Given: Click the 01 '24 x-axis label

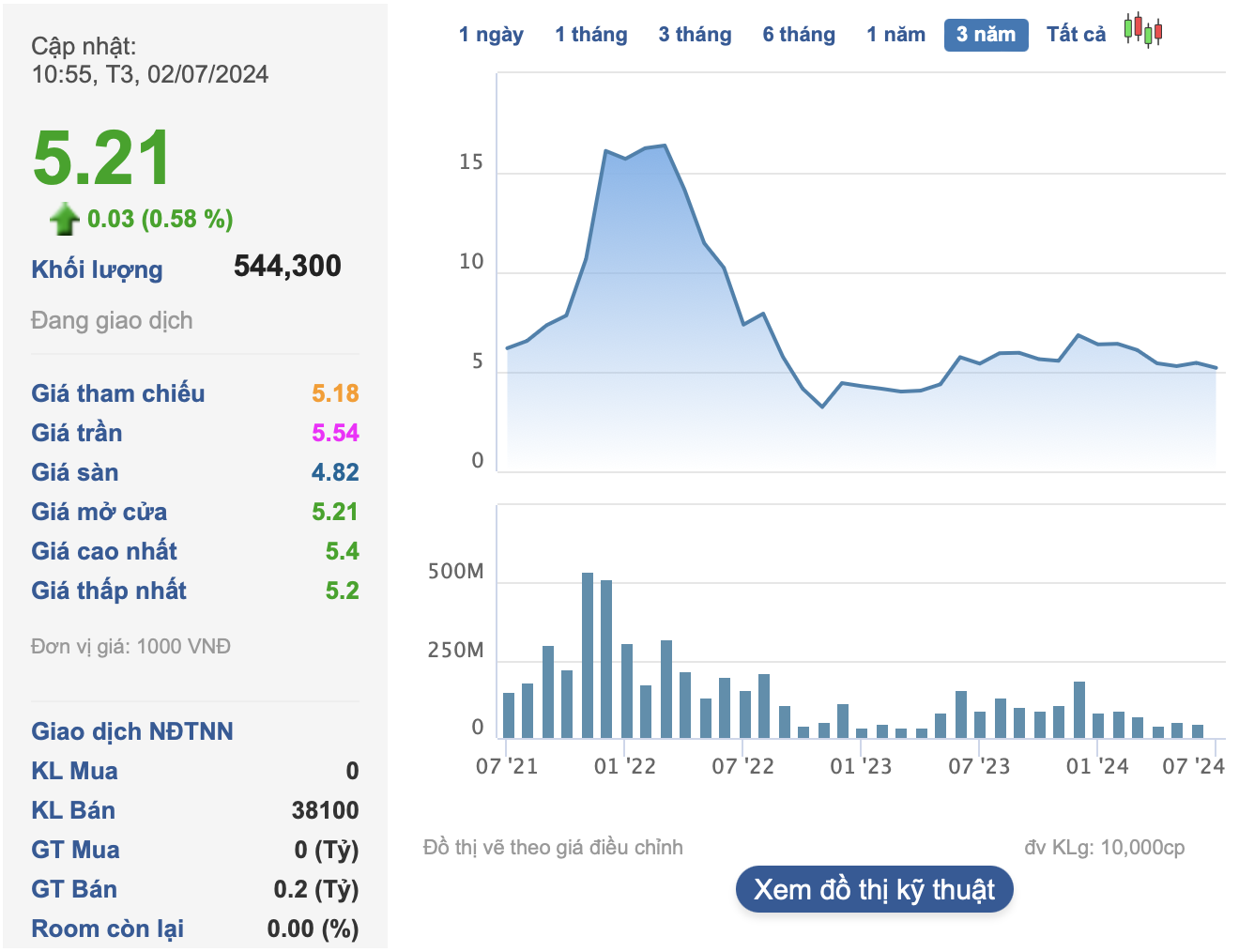Looking at the screenshot, I should 1097,766.
